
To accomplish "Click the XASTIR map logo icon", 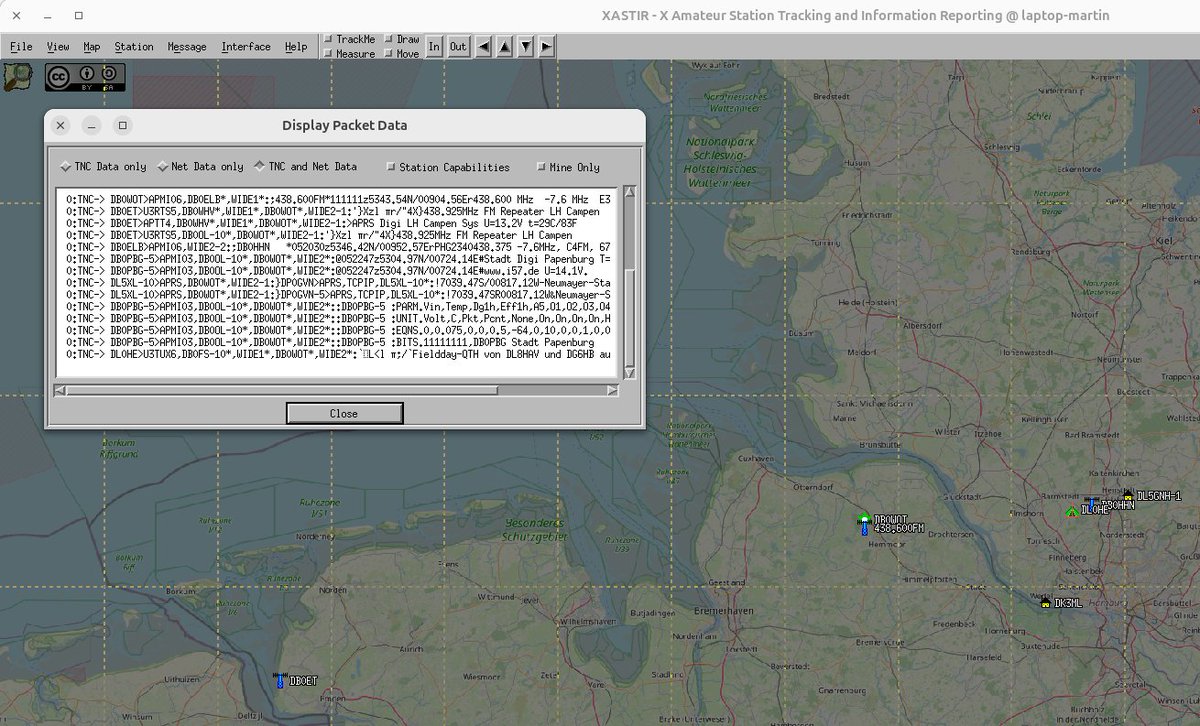I will pos(20,78).
